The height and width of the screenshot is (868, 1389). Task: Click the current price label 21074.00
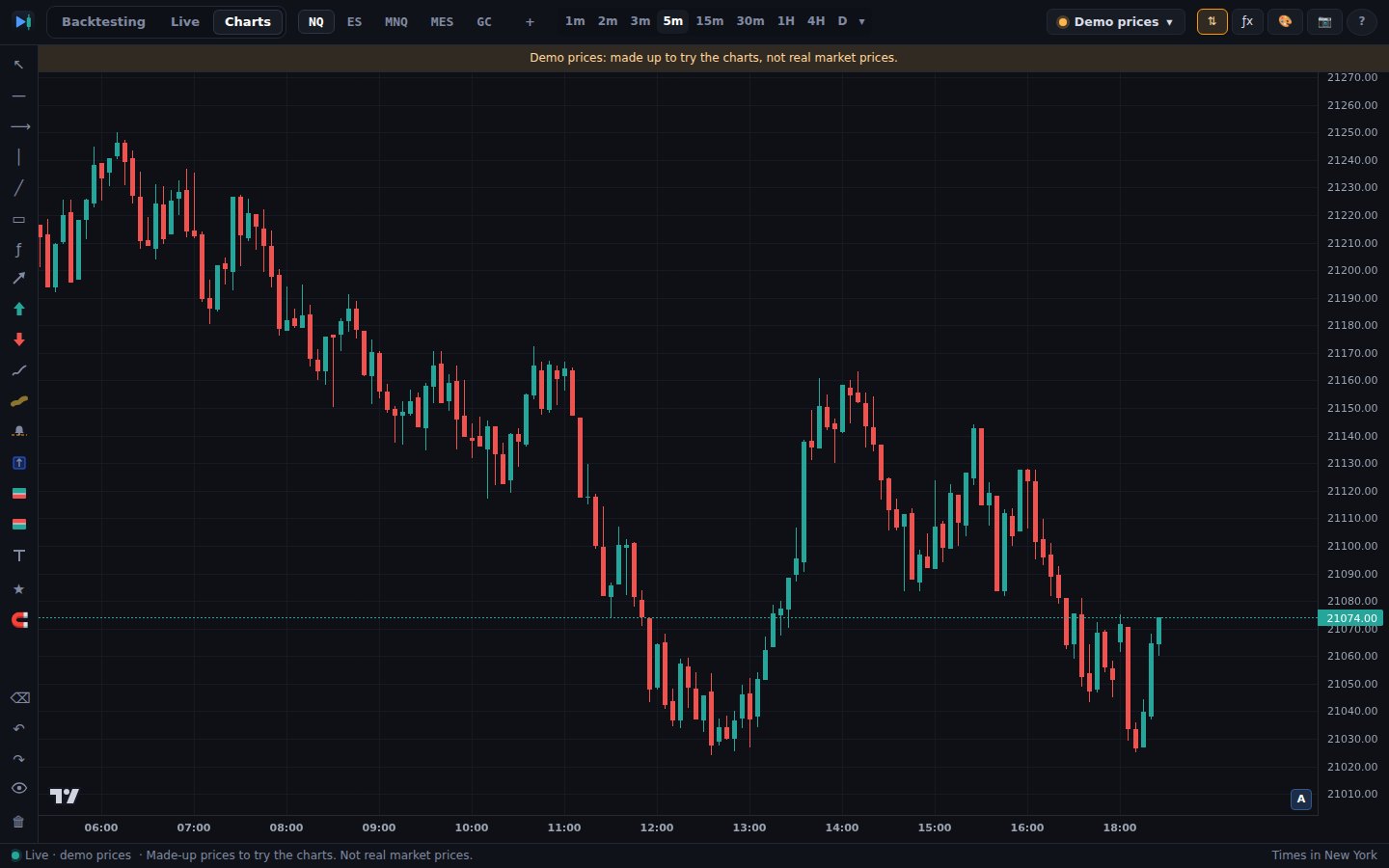[1350, 618]
